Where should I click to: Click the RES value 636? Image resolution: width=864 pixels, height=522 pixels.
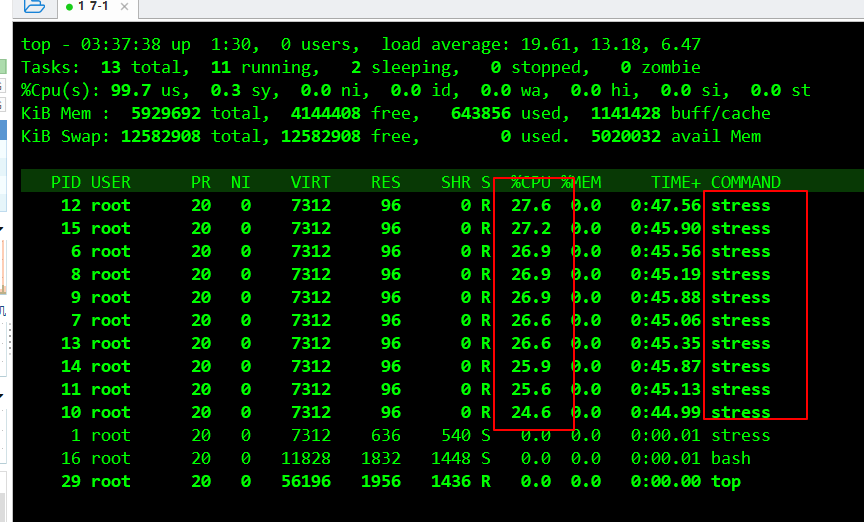click(x=386, y=435)
